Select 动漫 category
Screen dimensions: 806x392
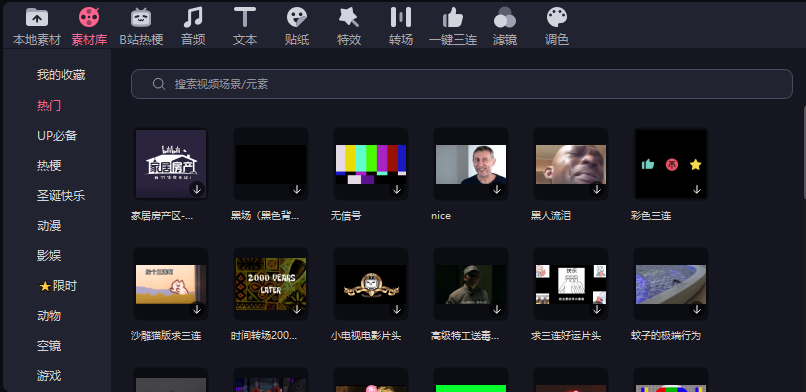click(49, 226)
